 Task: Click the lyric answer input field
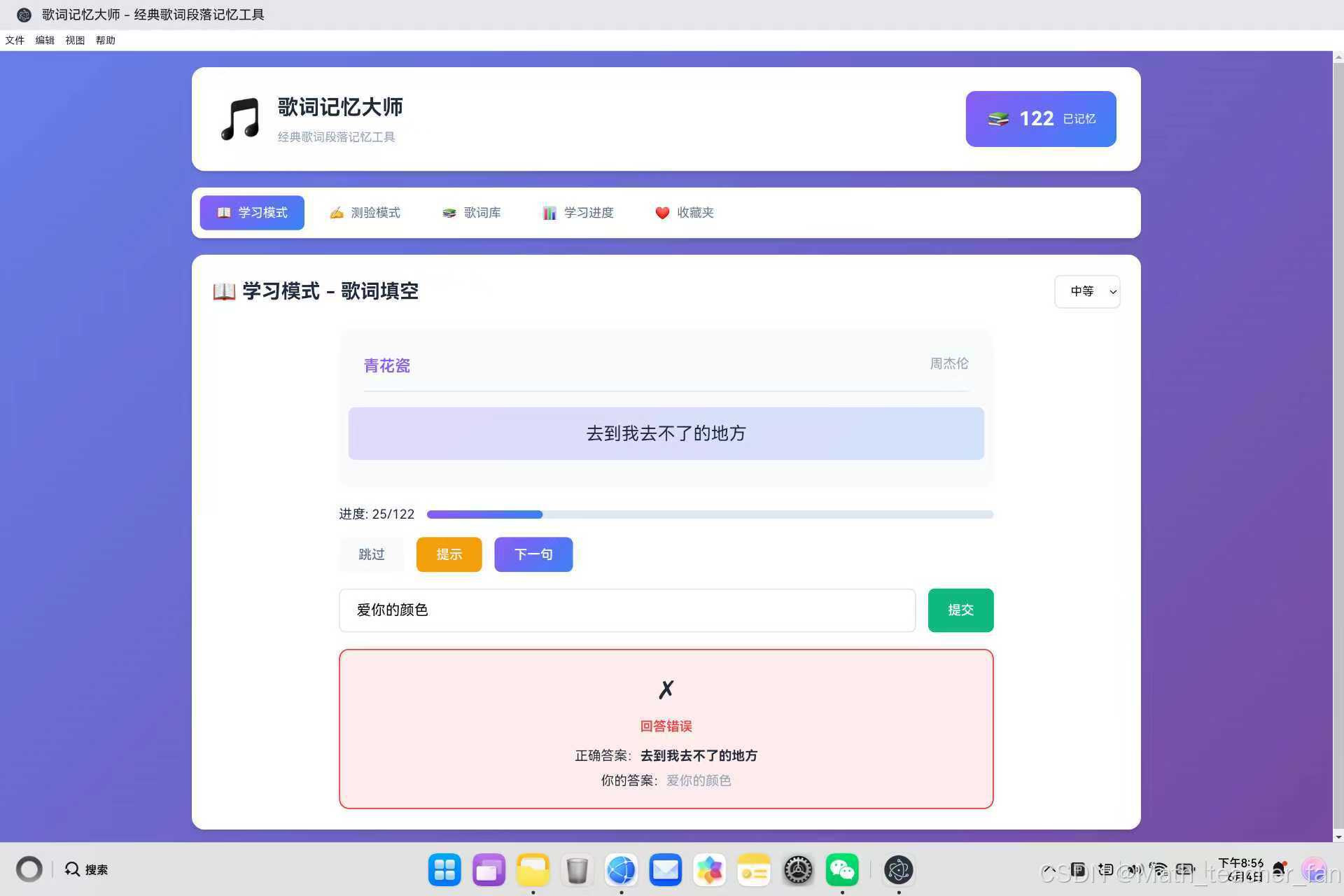pos(627,610)
